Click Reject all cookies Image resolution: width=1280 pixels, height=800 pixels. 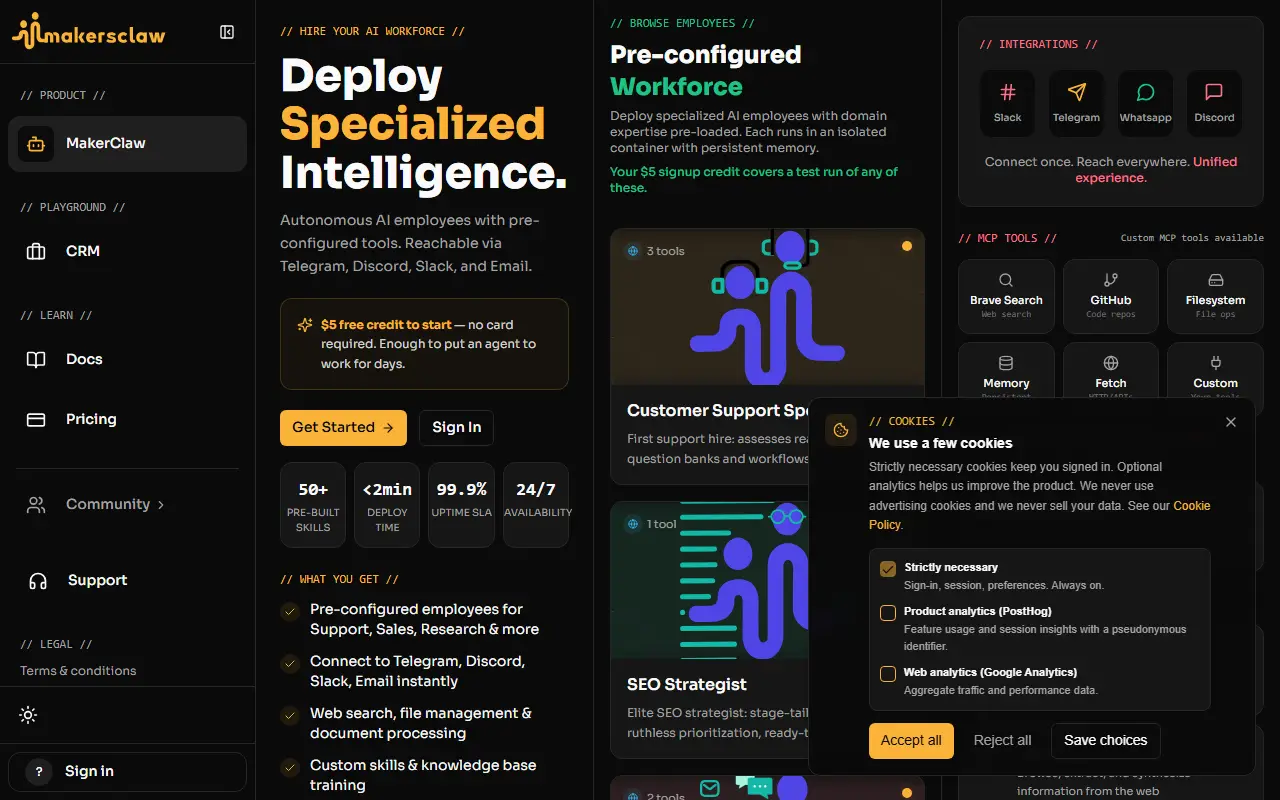(1002, 741)
